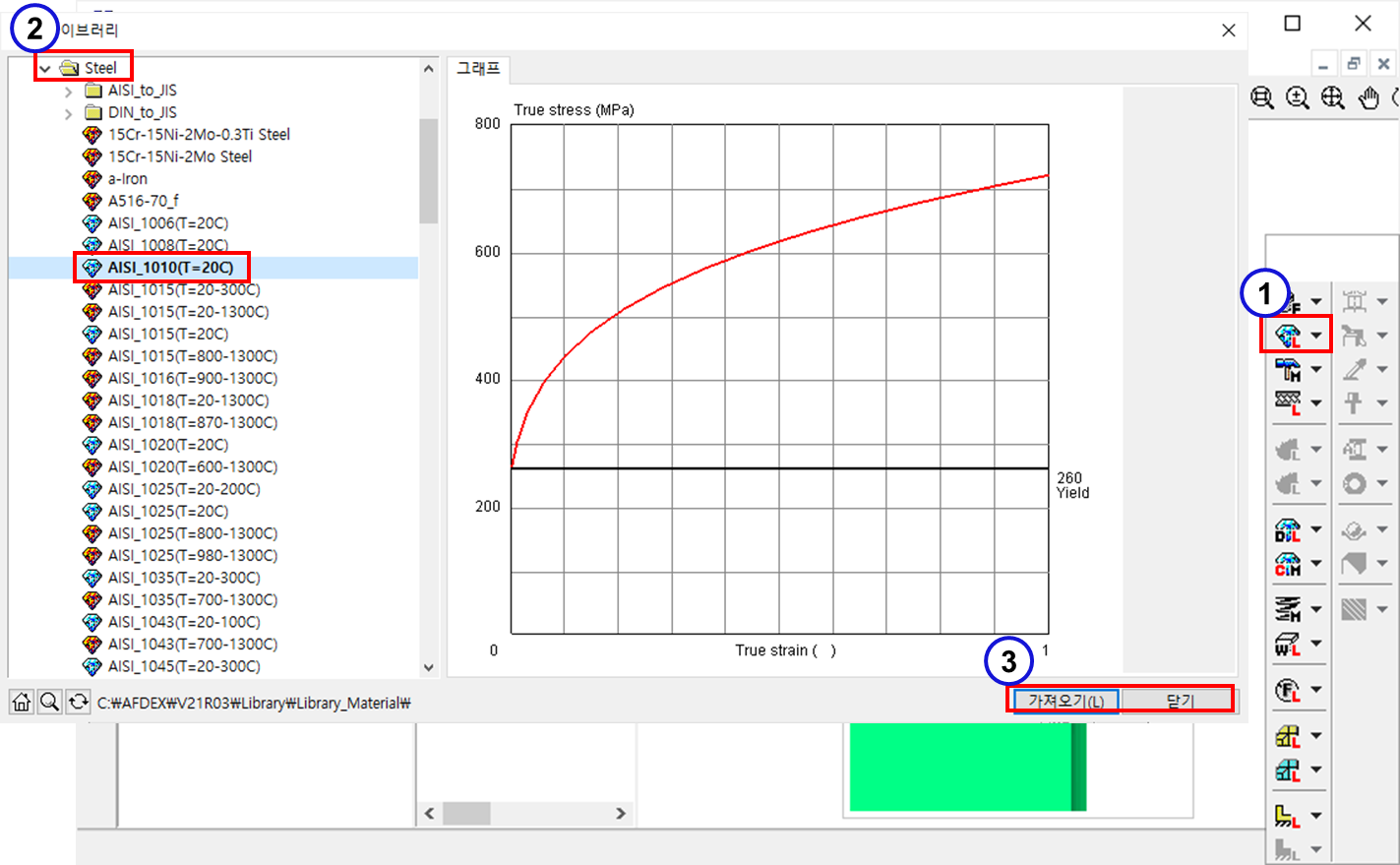The image size is (1400, 865).
Task: Select AISI_1015(T=20C) material
Action: tap(167, 335)
